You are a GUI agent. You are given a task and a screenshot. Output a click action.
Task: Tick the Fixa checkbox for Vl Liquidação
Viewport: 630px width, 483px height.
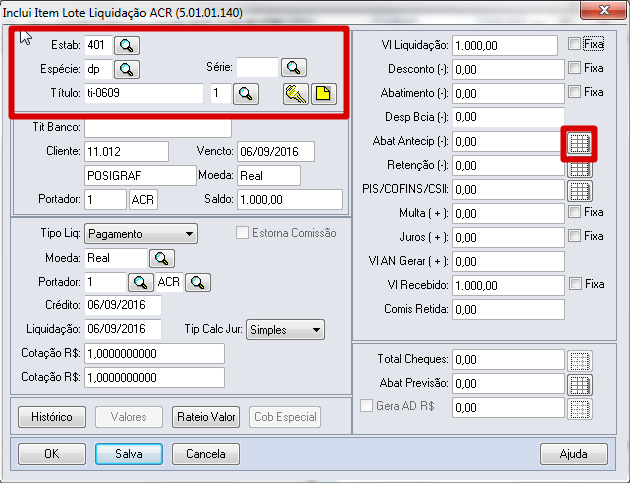[575, 44]
